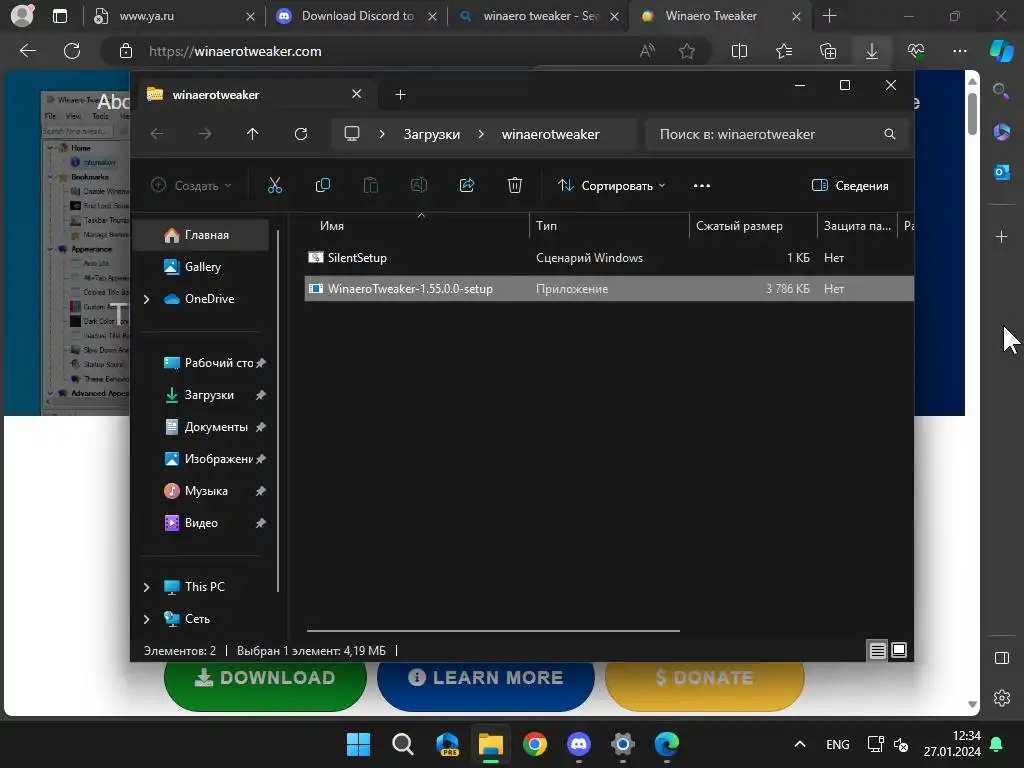Viewport: 1024px width, 768px height.
Task: Click the Share icon in Explorer toolbar
Action: 467,185
